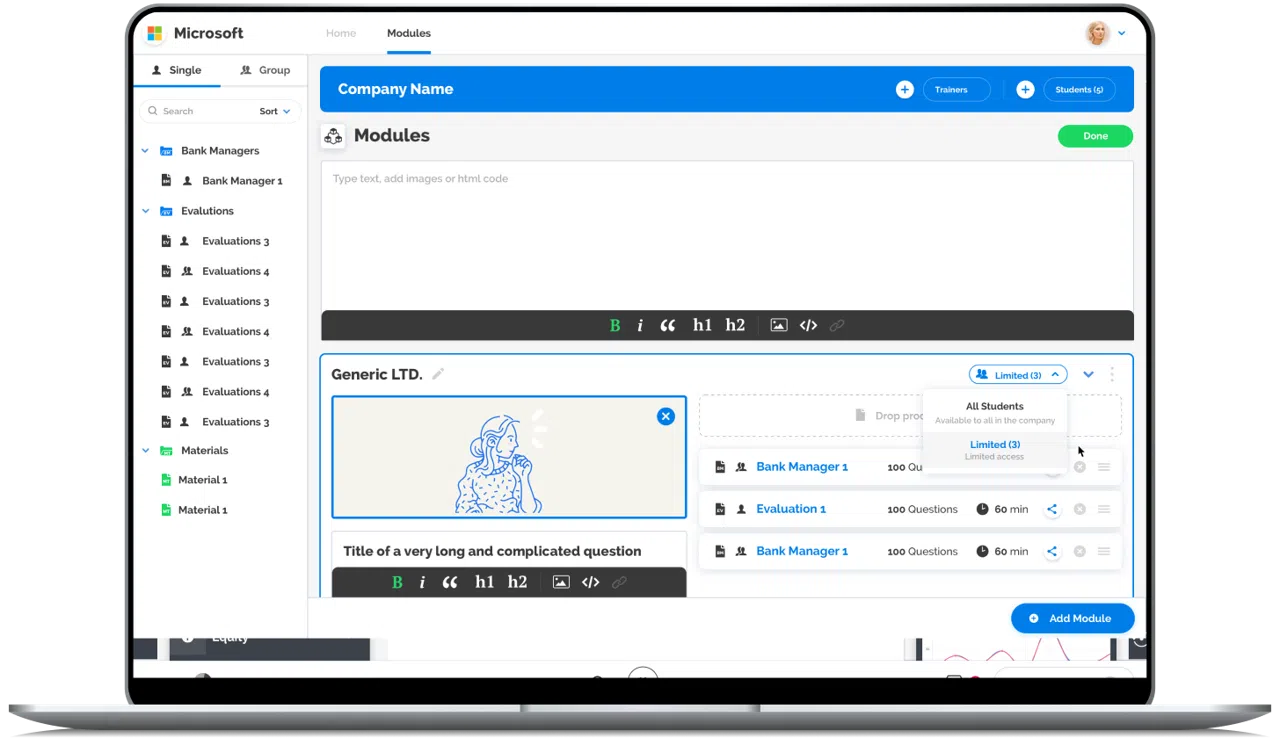Select the woman illustration thumbnail
1280x738 pixels.
tap(509, 457)
